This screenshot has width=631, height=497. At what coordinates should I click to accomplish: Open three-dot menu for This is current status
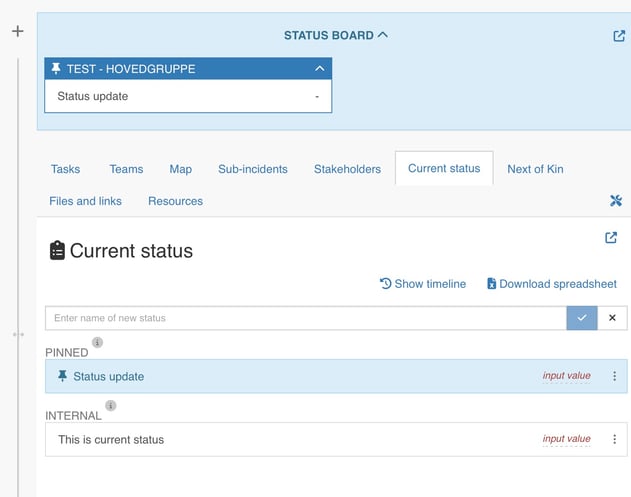614,439
